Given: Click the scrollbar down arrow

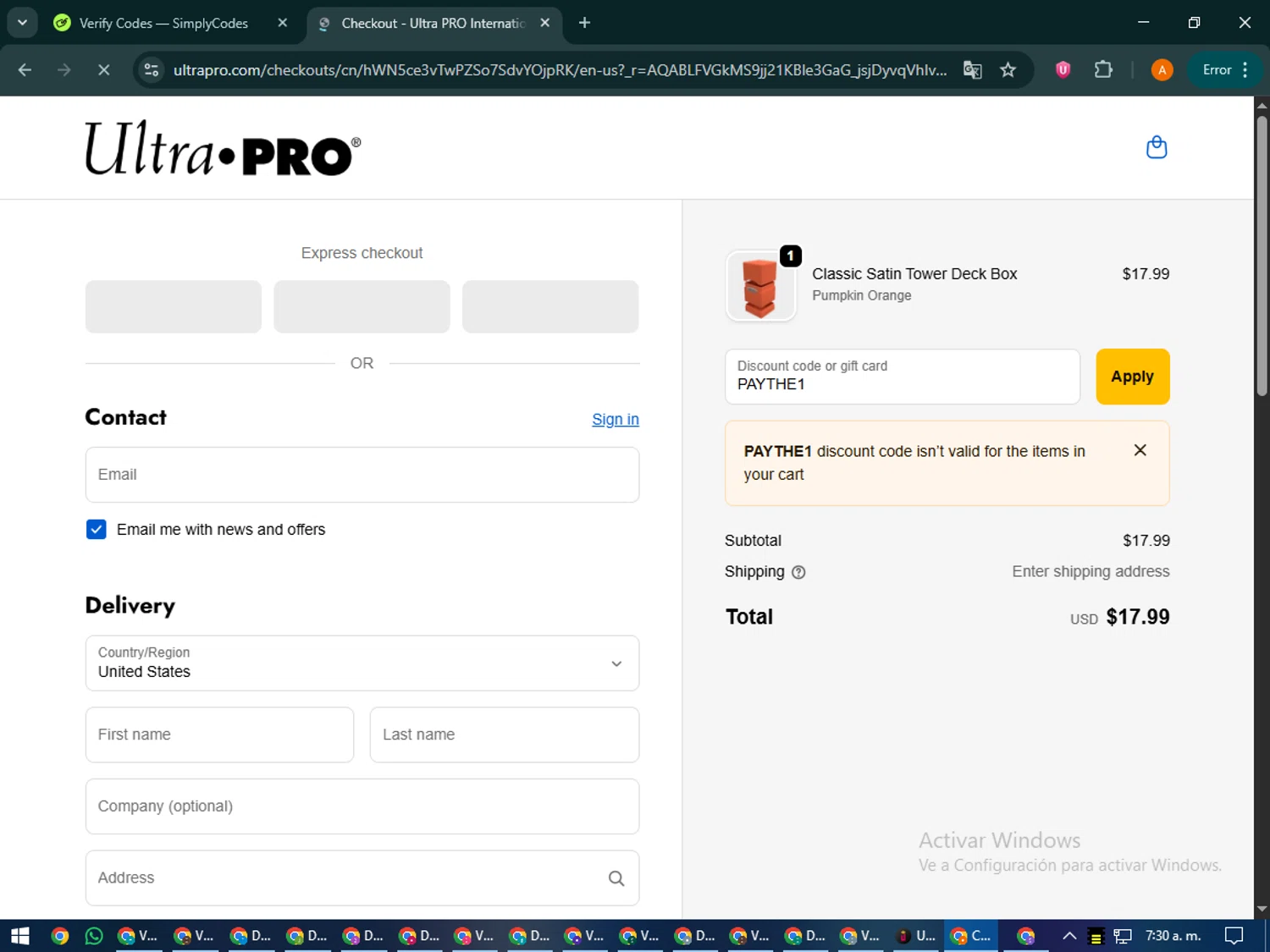Looking at the screenshot, I should point(1262,909).
